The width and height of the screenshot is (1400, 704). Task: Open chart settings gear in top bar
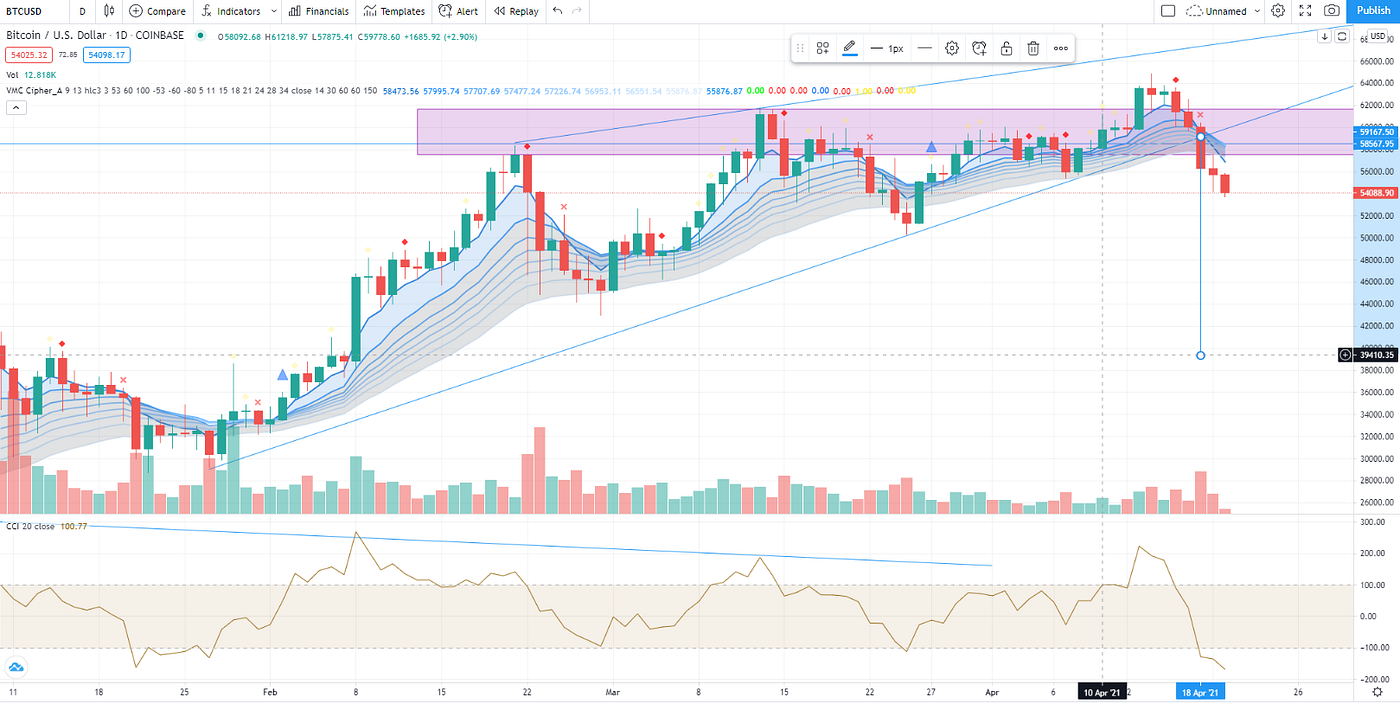[1278, 11]
